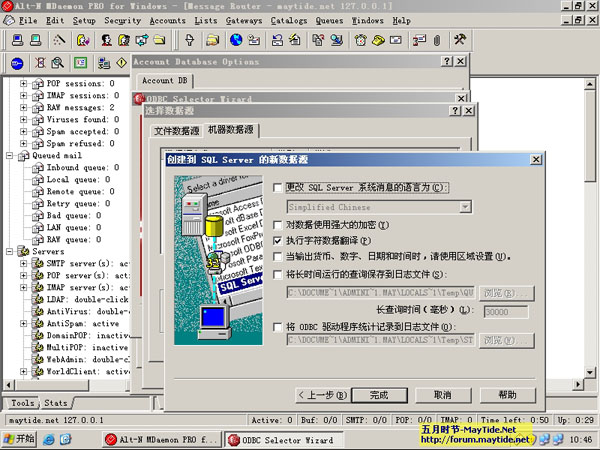This screenshot has height=450, width=600.
Task: Click the wrench and hammer tools icon
Action: (461, 41)
